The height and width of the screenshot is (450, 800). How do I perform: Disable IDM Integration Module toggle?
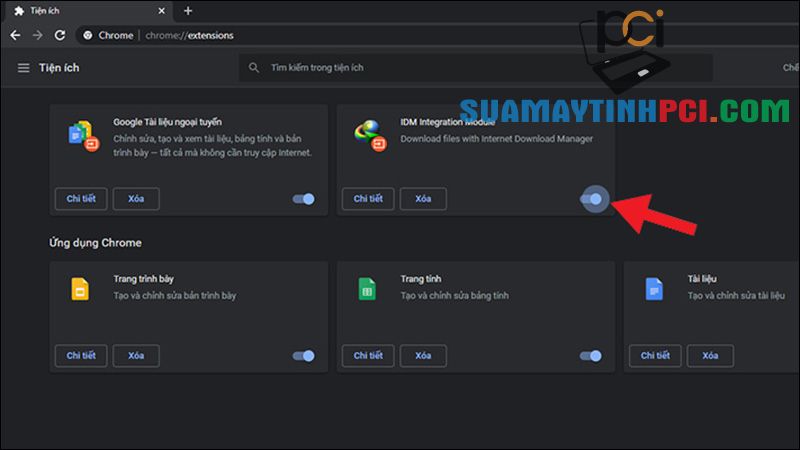click(592, 199)
